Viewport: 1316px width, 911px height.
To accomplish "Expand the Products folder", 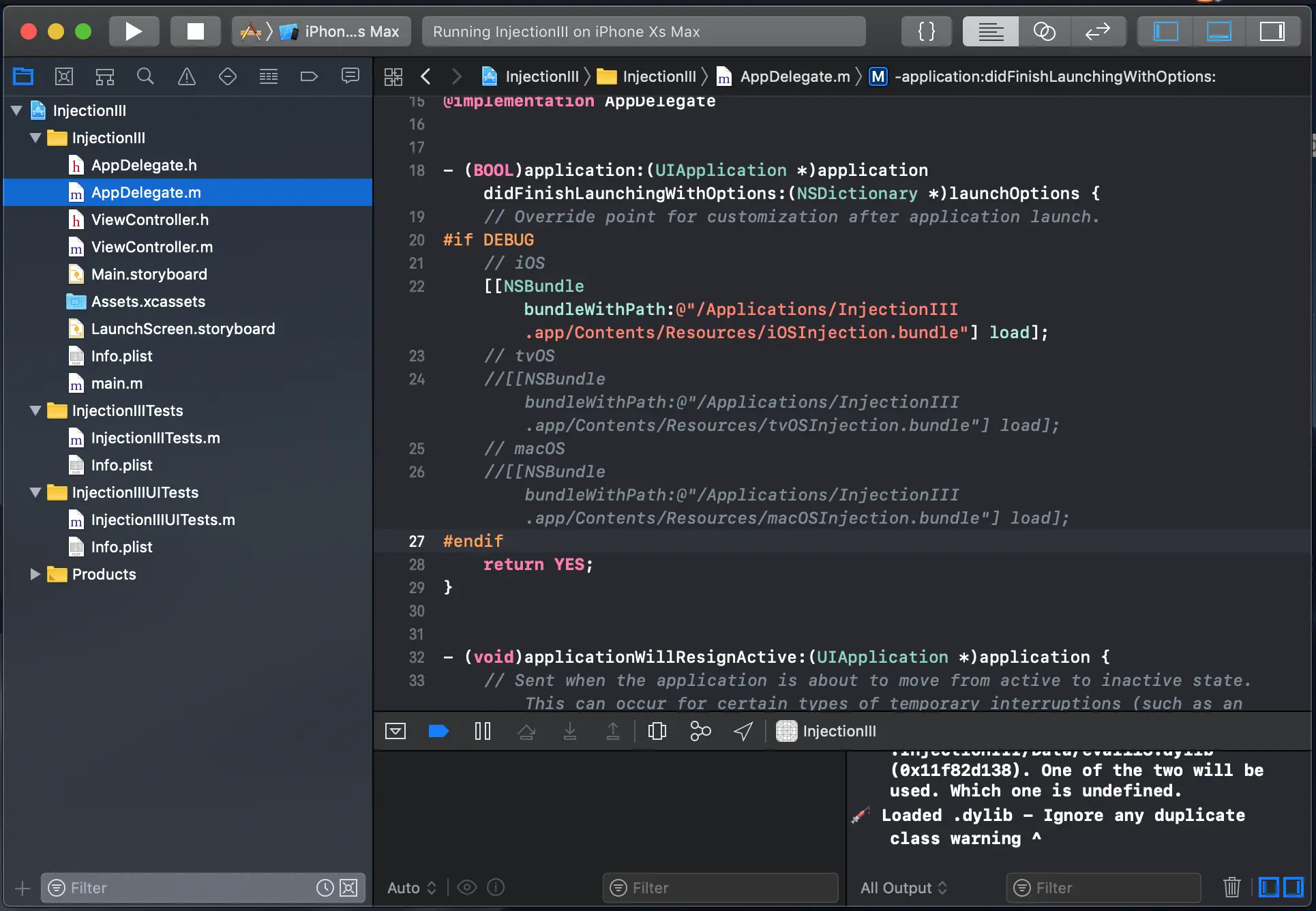I will (35, 574).
